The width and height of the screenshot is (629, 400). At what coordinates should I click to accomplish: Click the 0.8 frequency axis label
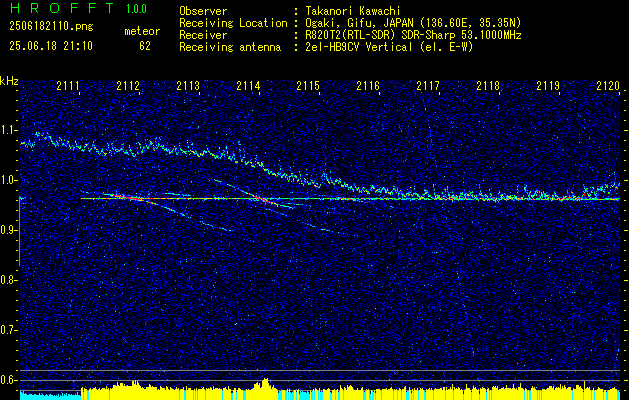pos(9,280)
